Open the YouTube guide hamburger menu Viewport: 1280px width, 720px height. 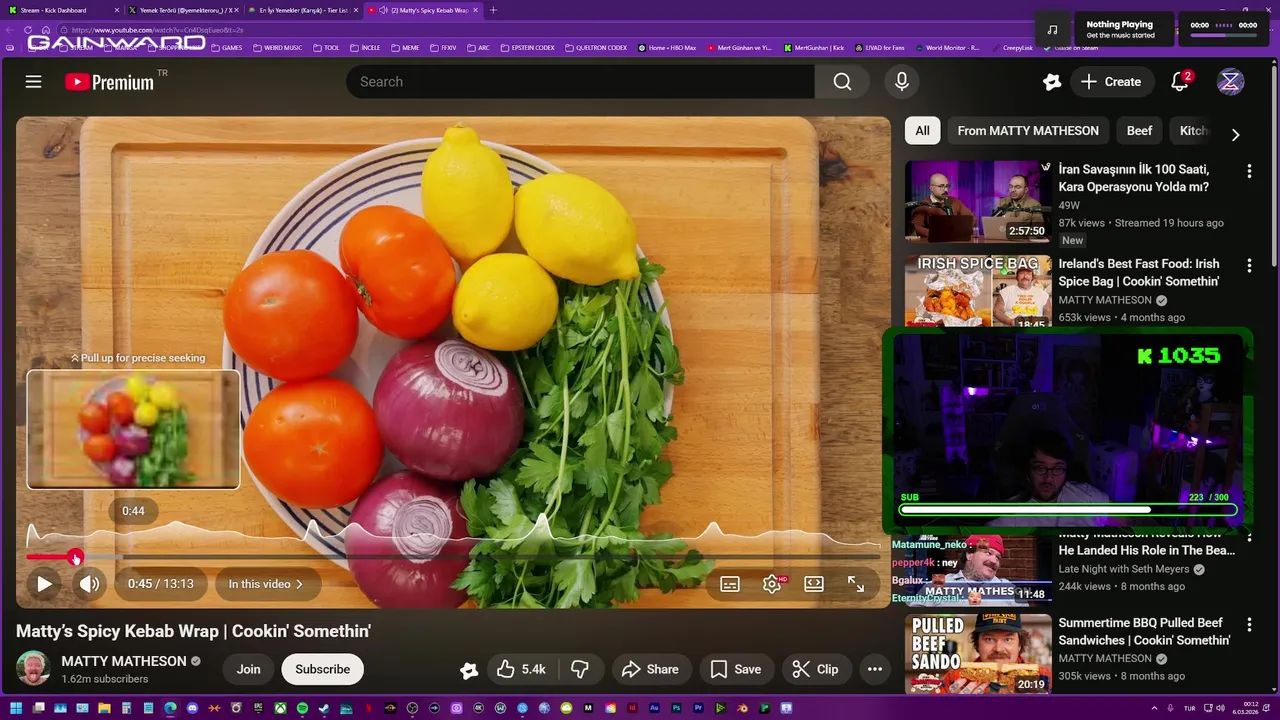[x=33, y=82]
